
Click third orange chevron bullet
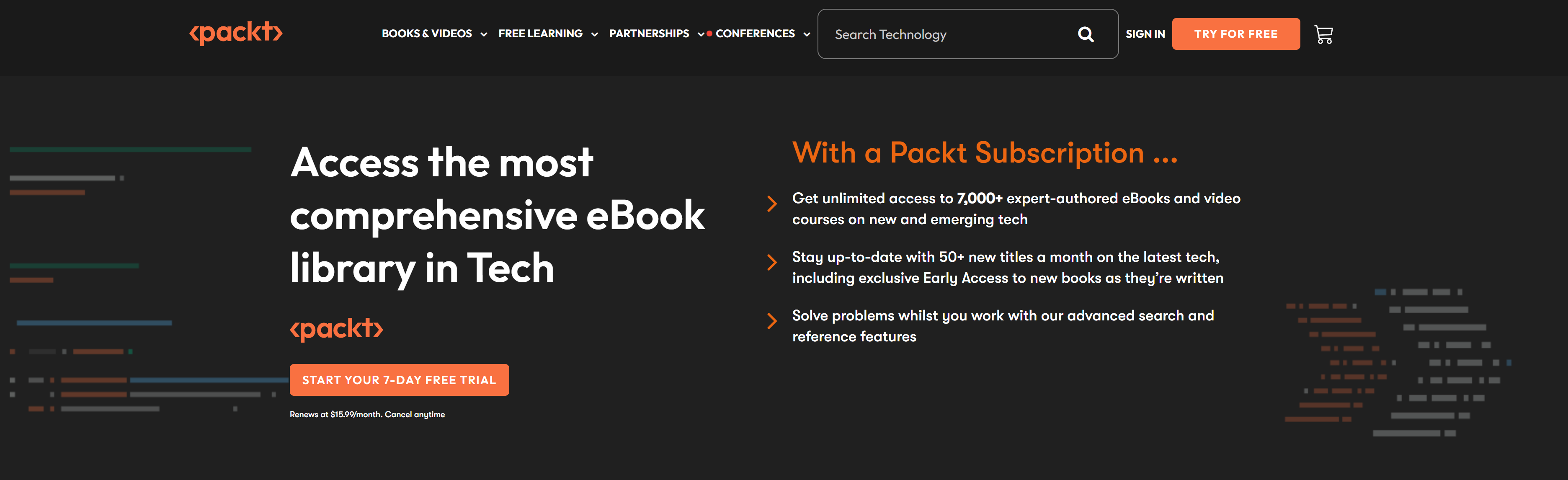(x=772, y=321)
